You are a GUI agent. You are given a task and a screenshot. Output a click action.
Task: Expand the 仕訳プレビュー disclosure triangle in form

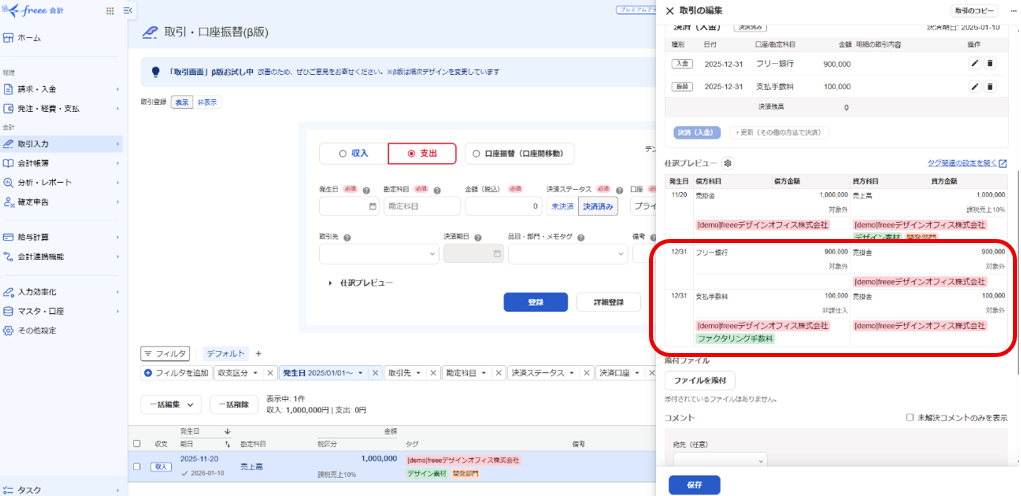coord(331,283)
